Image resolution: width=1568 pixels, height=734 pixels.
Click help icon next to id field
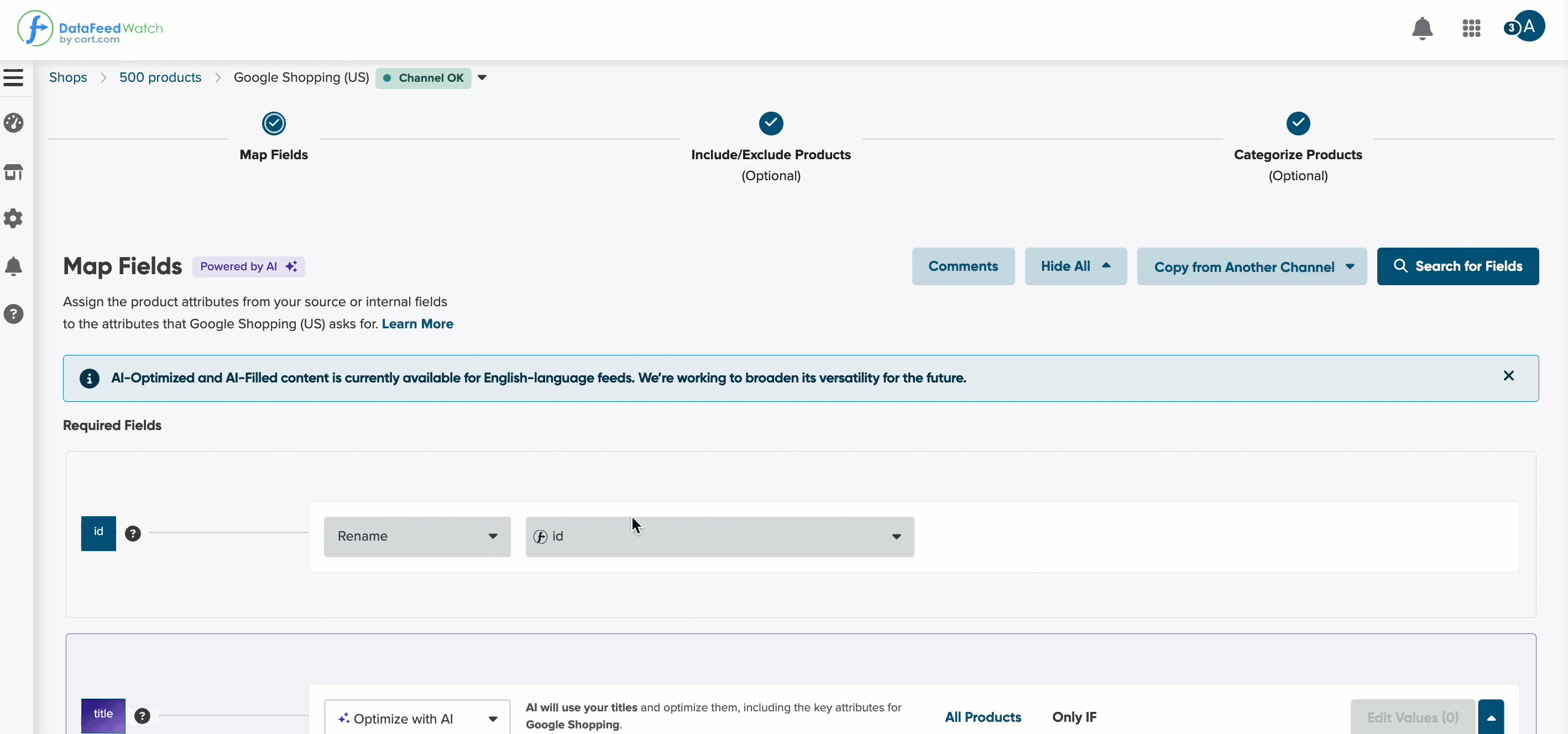[133, 534]
